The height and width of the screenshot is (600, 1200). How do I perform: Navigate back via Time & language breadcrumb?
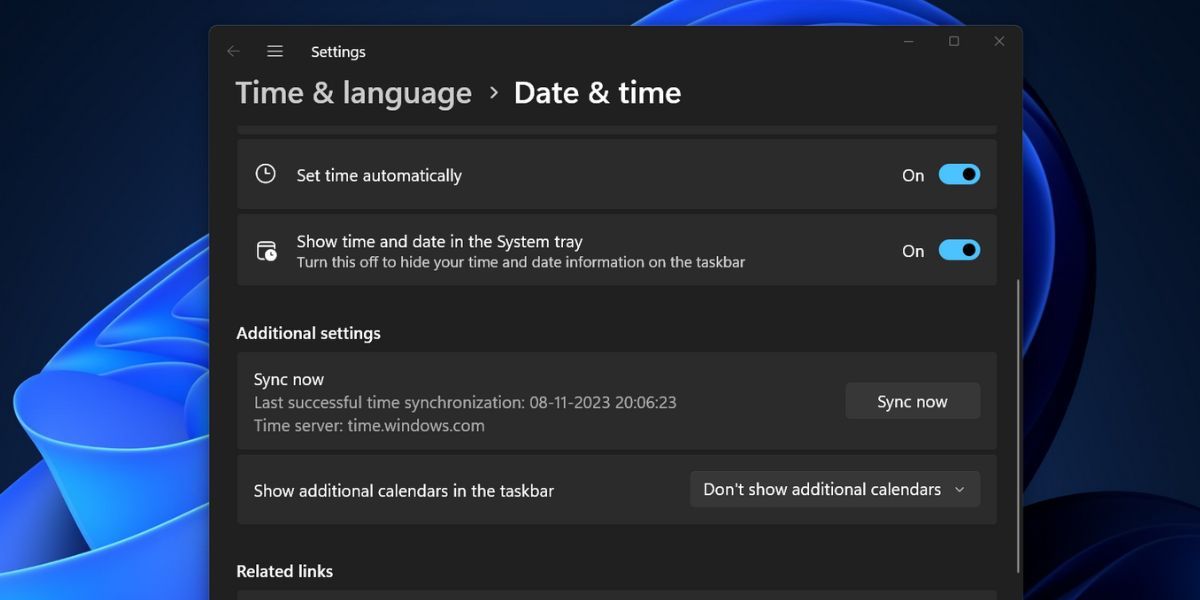[x=352, y=92]
